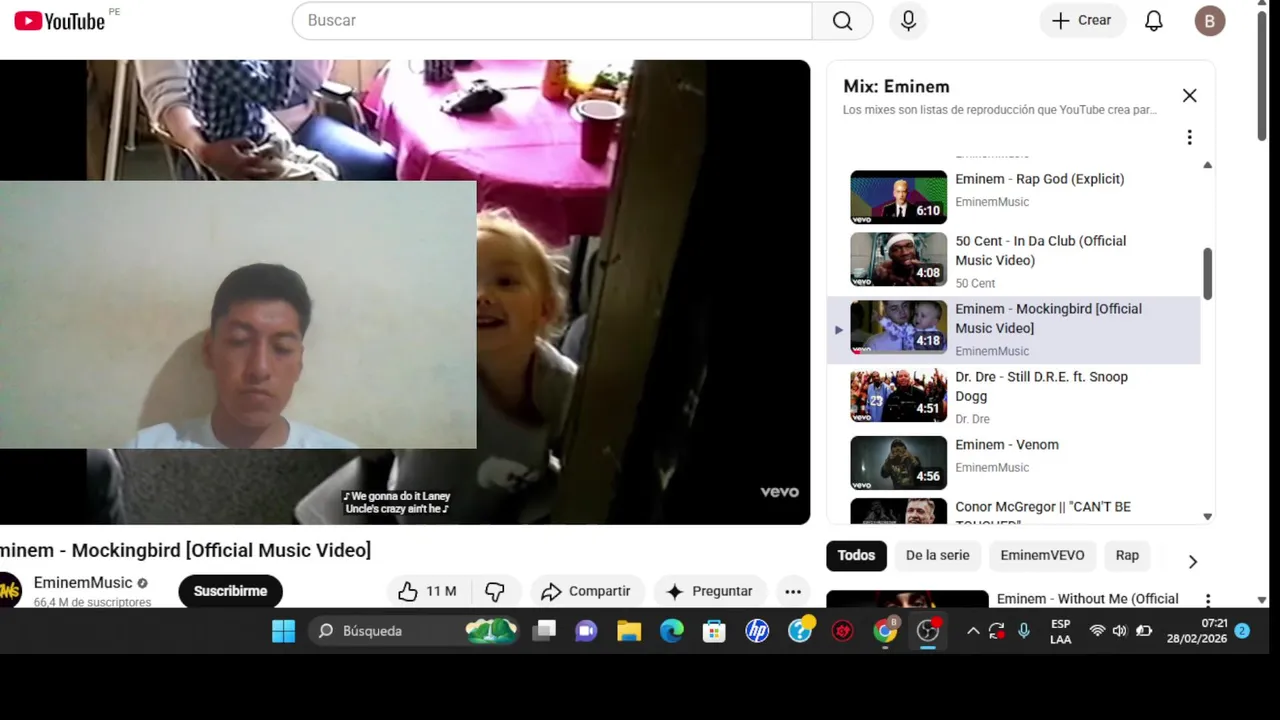This screenshot has height=720, width=1280.
Task: Open the Crear menu
Action: (x=1082, y=20)
